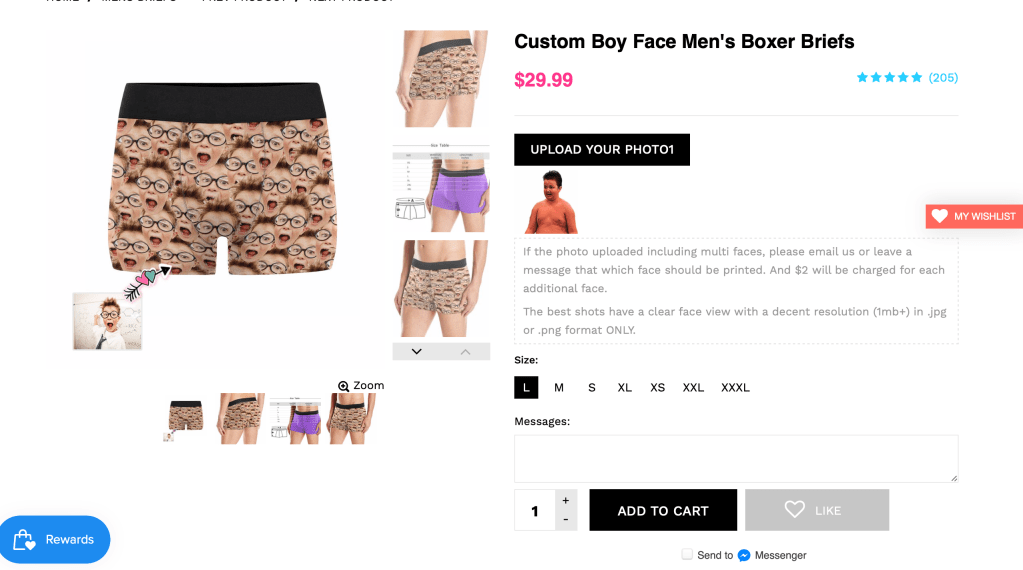This screenshot has height=570, width=1023.
Task: Click the Zoom magnifier icon
Action: tap(344, 386)
